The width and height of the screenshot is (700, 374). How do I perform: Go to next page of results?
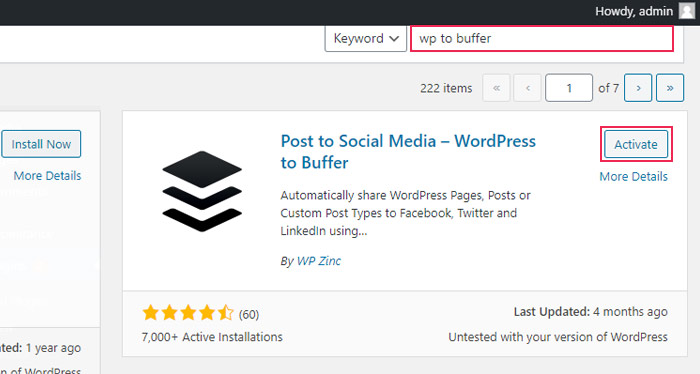pos(638,88)
